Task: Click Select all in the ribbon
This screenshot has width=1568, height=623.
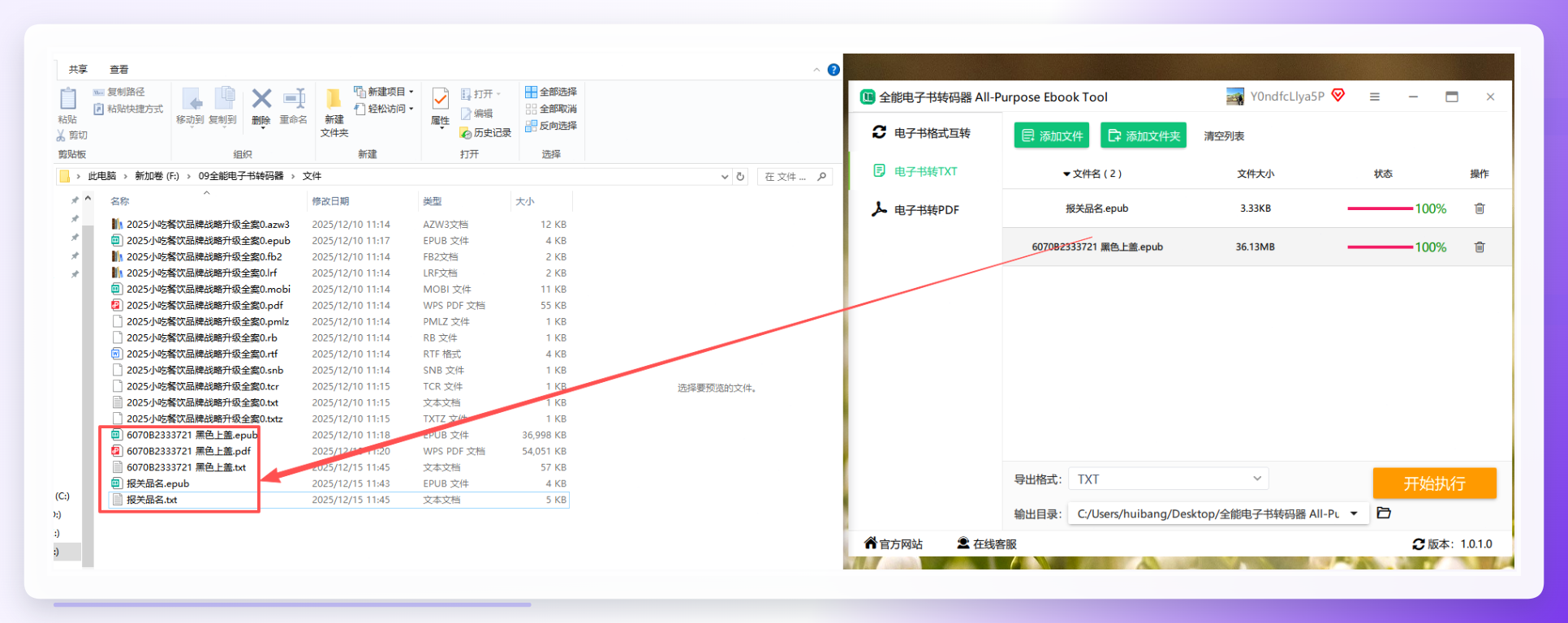Action: 551,92
